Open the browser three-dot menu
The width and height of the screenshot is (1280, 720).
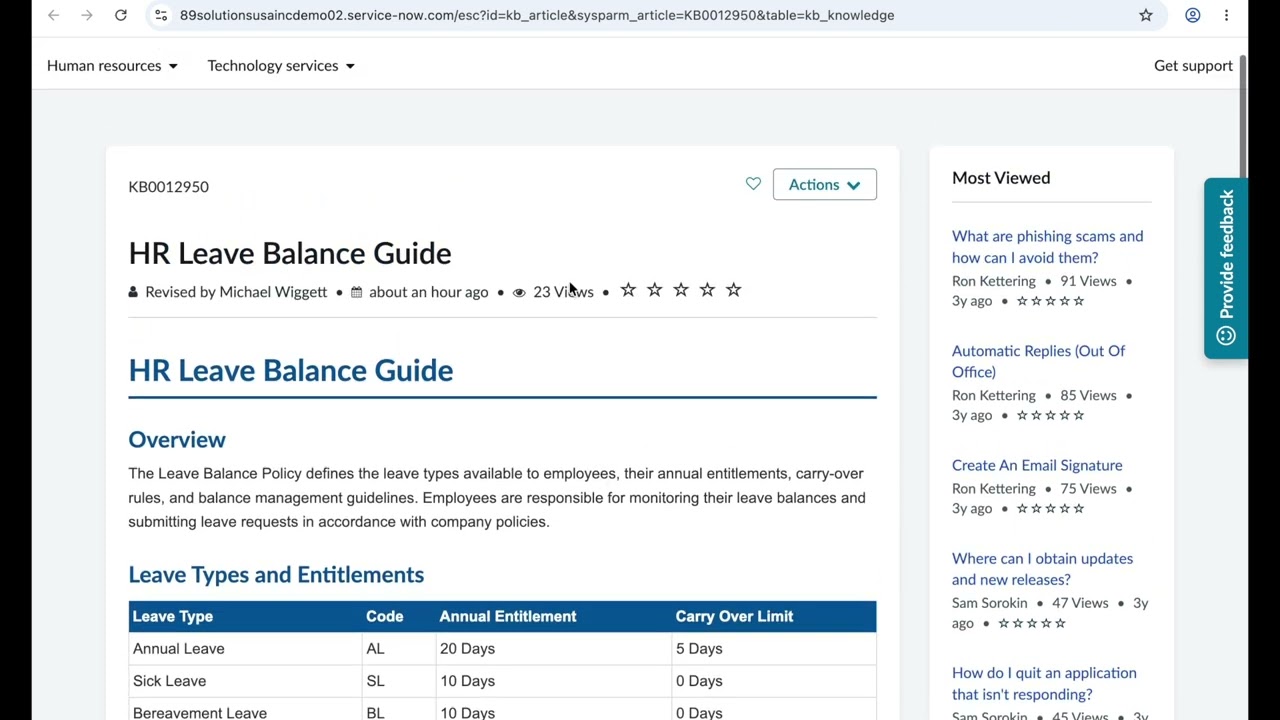point(1226,15)
